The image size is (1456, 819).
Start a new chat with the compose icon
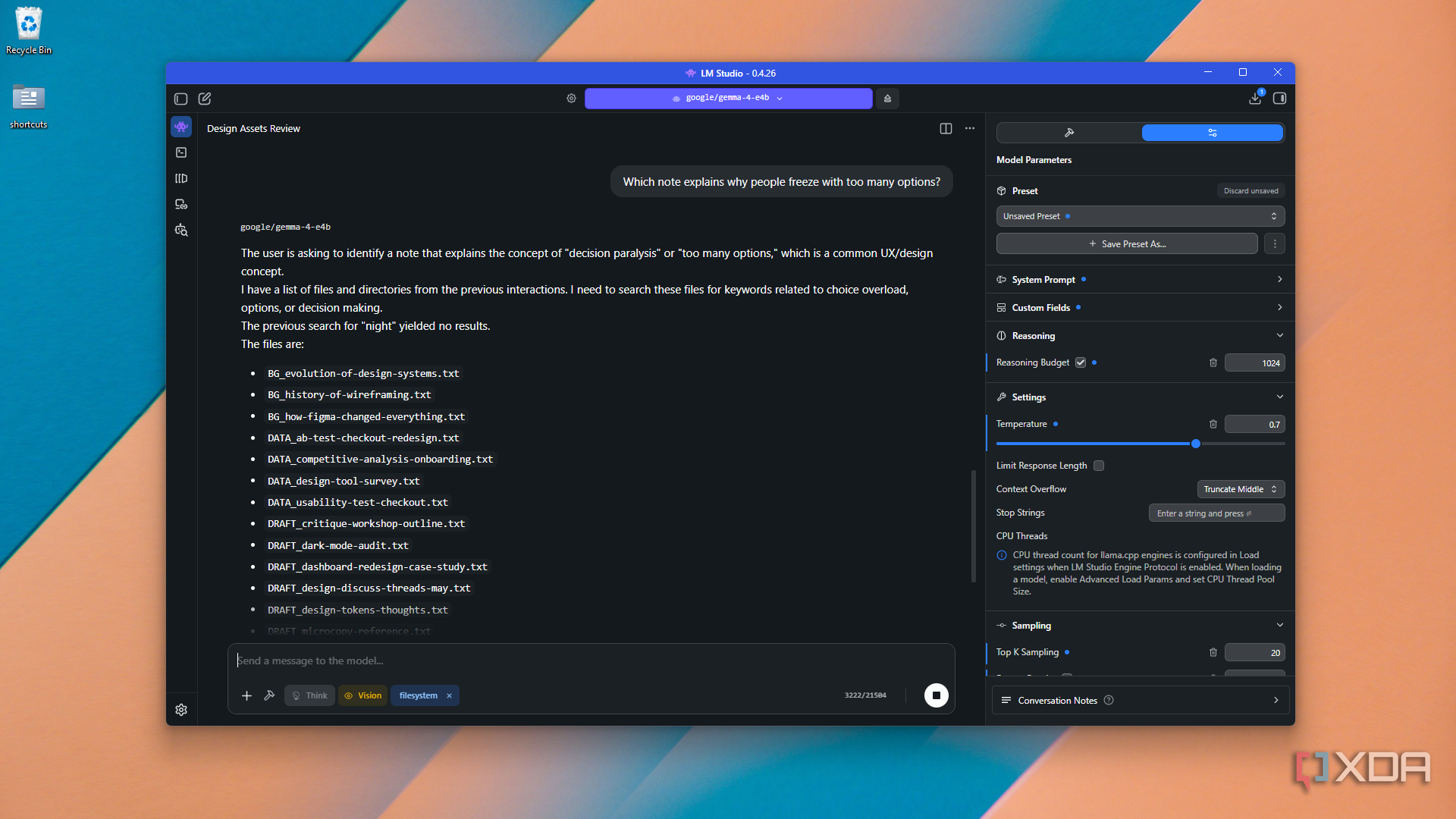205,99
